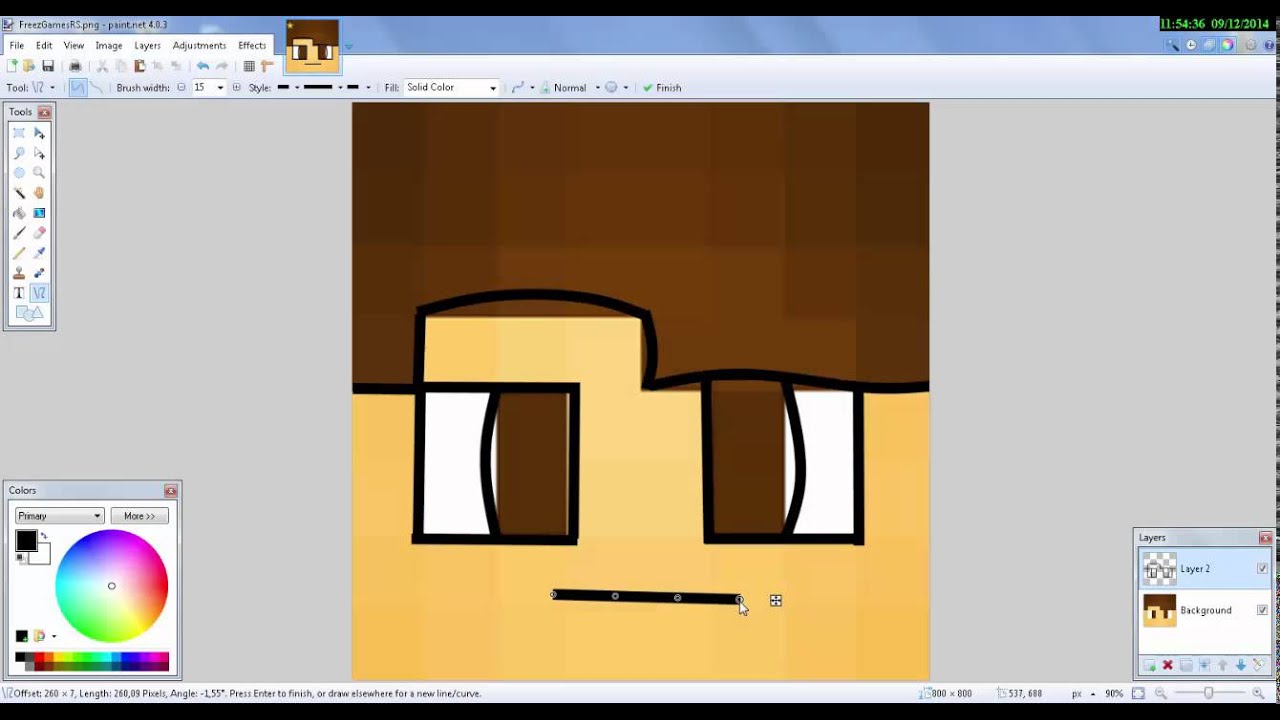Toggle the pixel grid icon
1280x720 pixels.
pos(249,66)
